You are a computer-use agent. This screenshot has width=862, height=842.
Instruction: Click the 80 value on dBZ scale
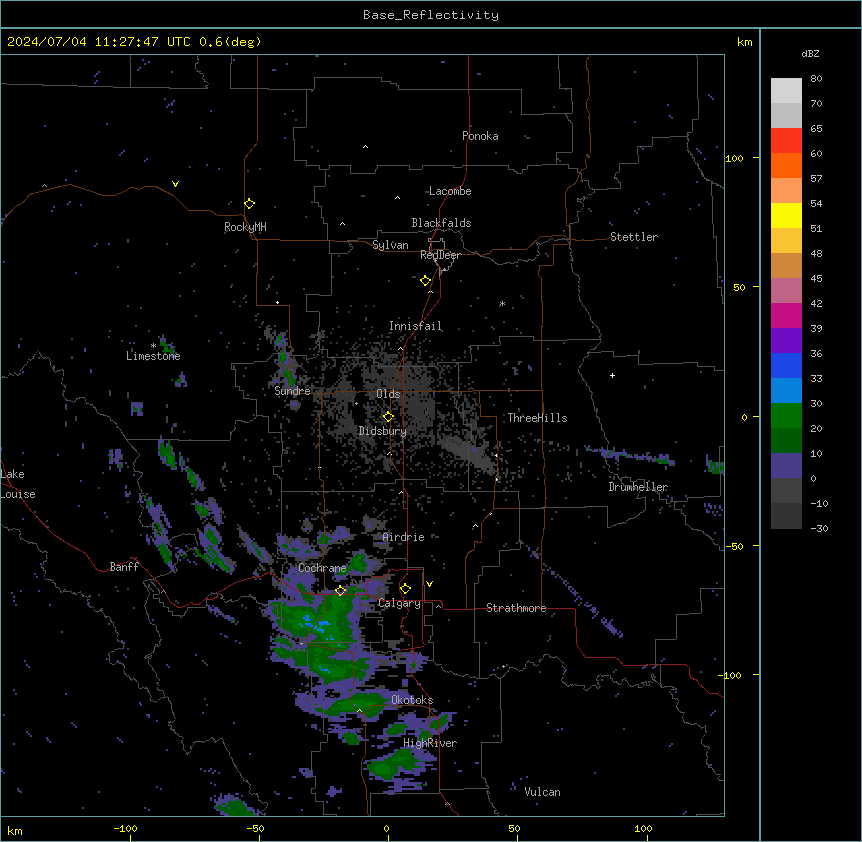(x=816, y=79)
